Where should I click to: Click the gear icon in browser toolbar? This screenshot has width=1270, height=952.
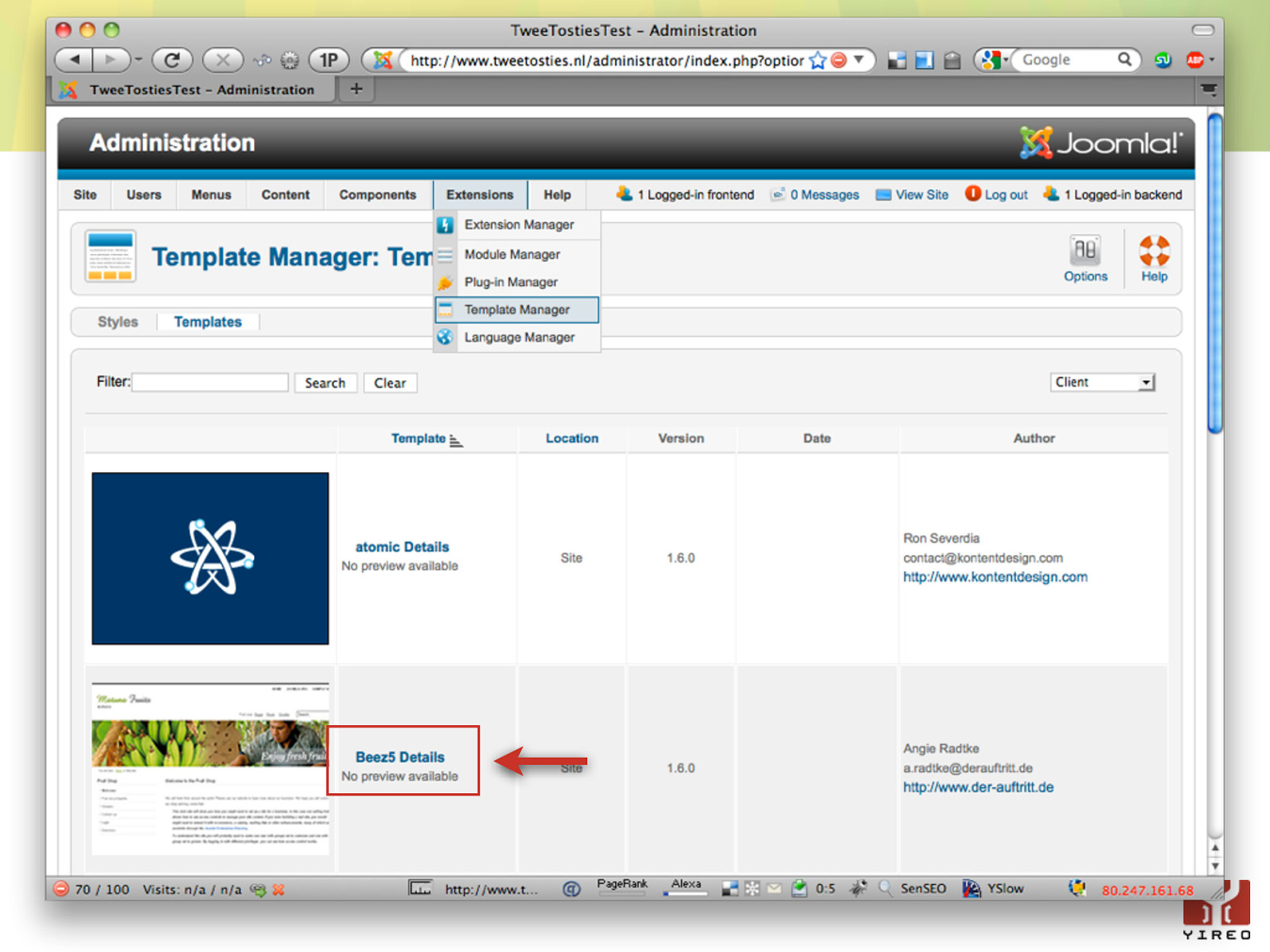click(290, 60)
